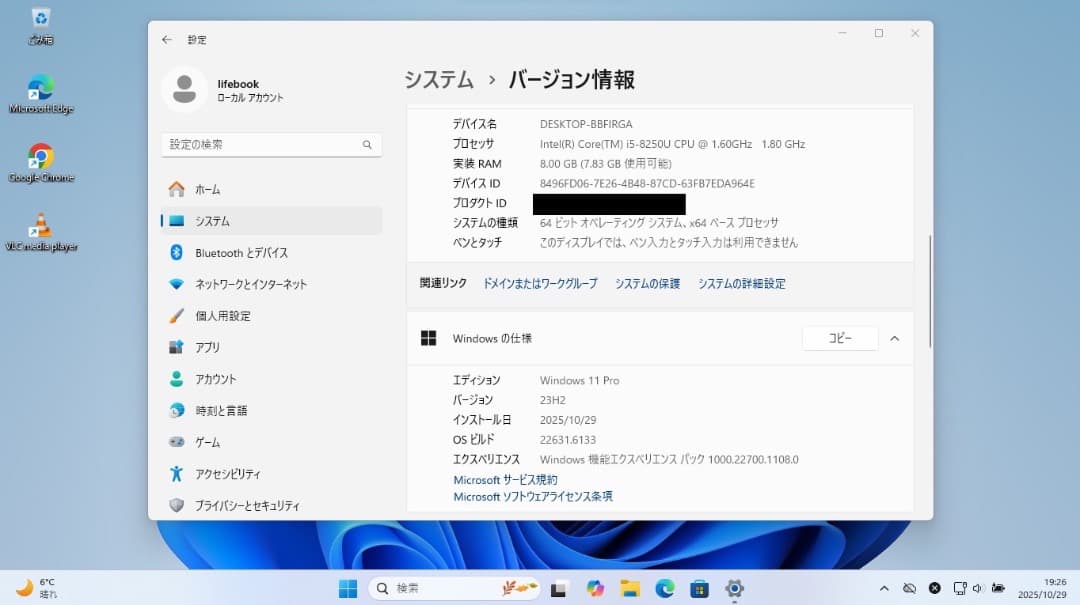Open Task View on the taskbar
1080x605 pixels.
click(x=558, y=588)
